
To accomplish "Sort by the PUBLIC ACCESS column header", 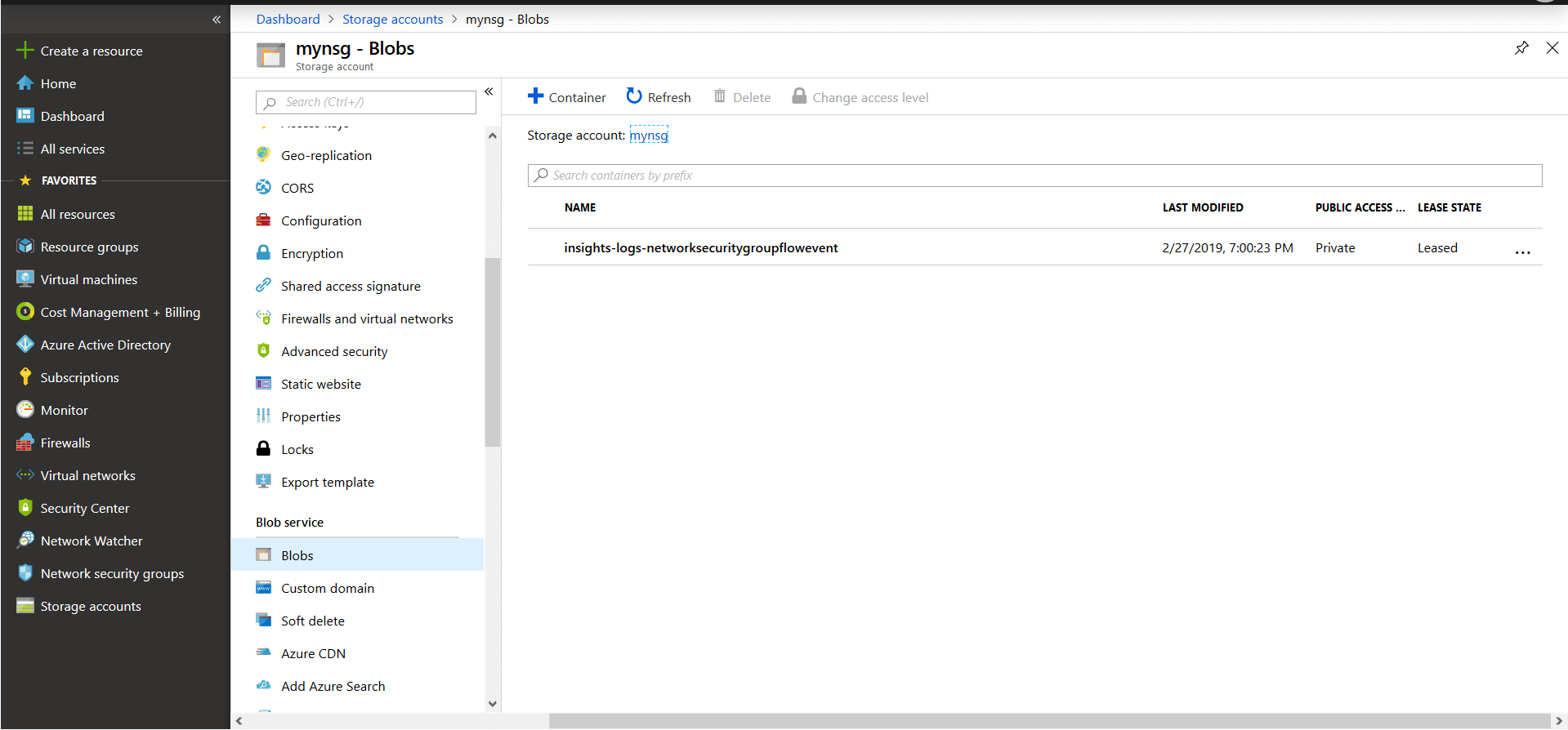I will tap(1360, 207).
